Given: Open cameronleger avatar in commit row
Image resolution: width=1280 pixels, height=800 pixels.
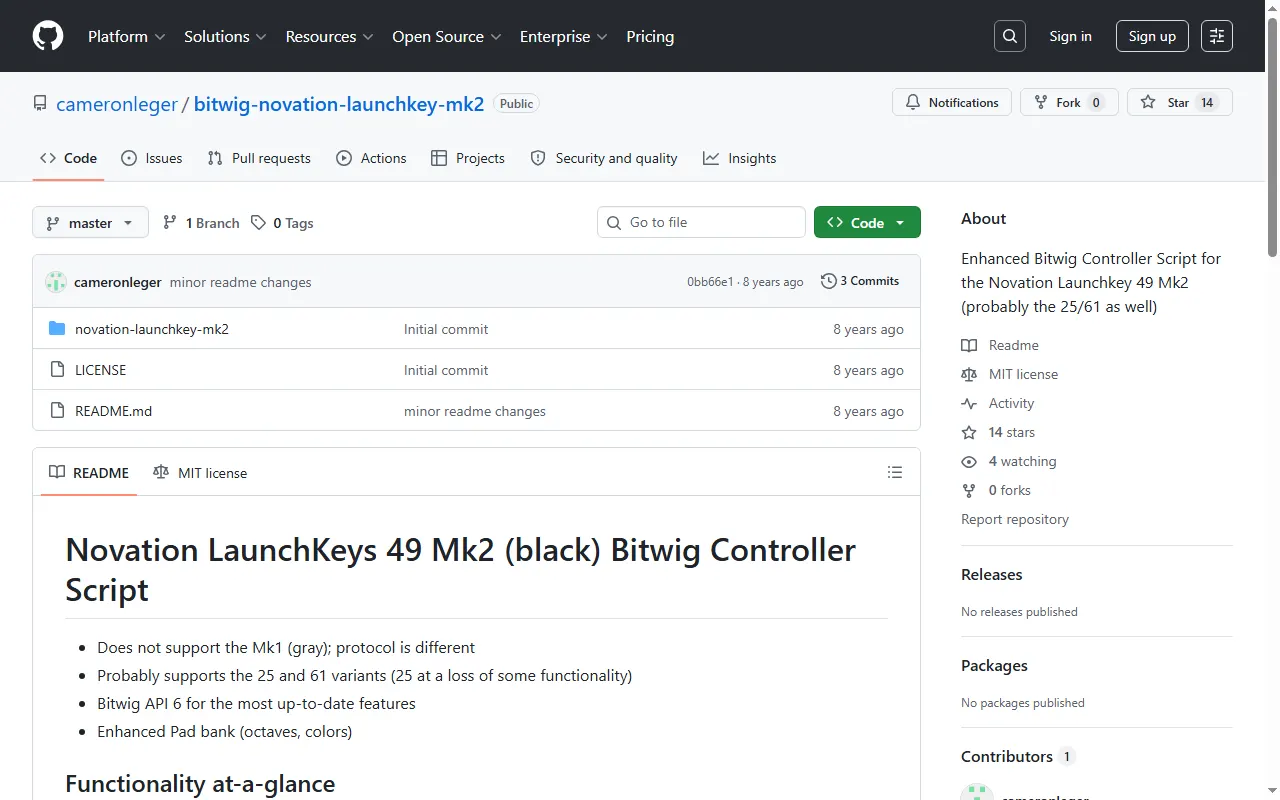Looking at the screenshot, I should (56, 282).
